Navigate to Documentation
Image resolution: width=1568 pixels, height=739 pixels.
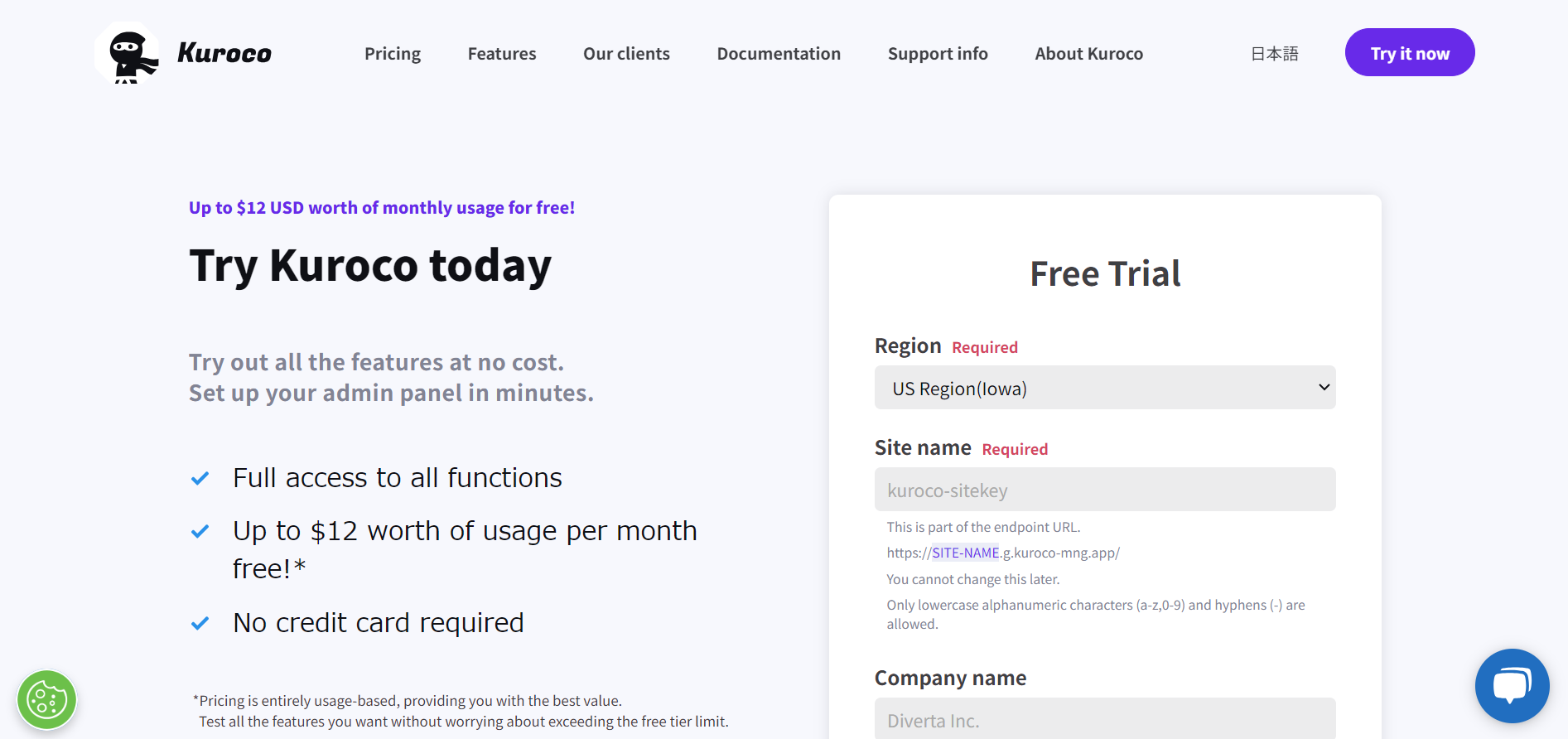[x=779, y=53]
